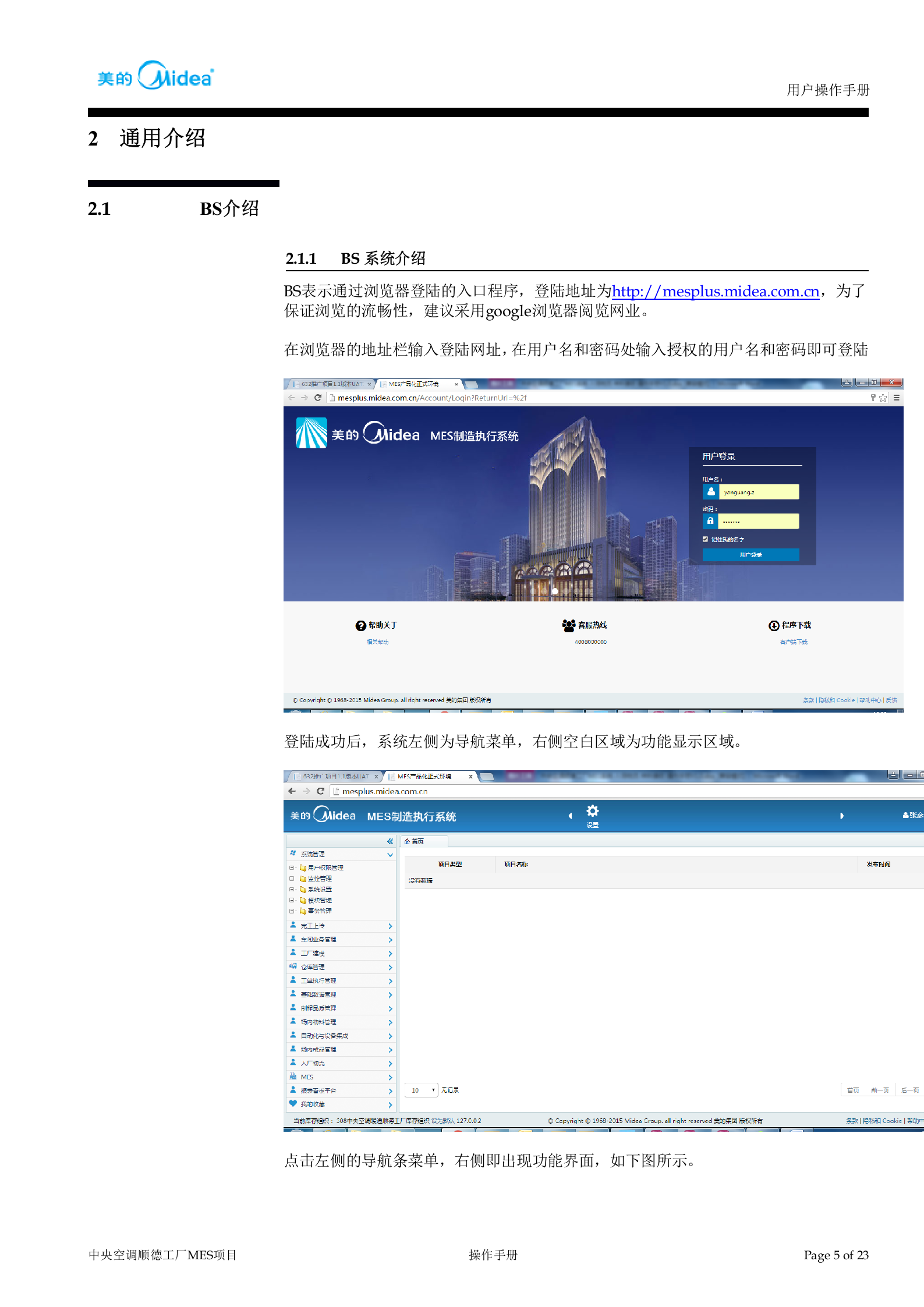Click the 相关帮助 help link
924x1307 pixels.
pos(377,642)
